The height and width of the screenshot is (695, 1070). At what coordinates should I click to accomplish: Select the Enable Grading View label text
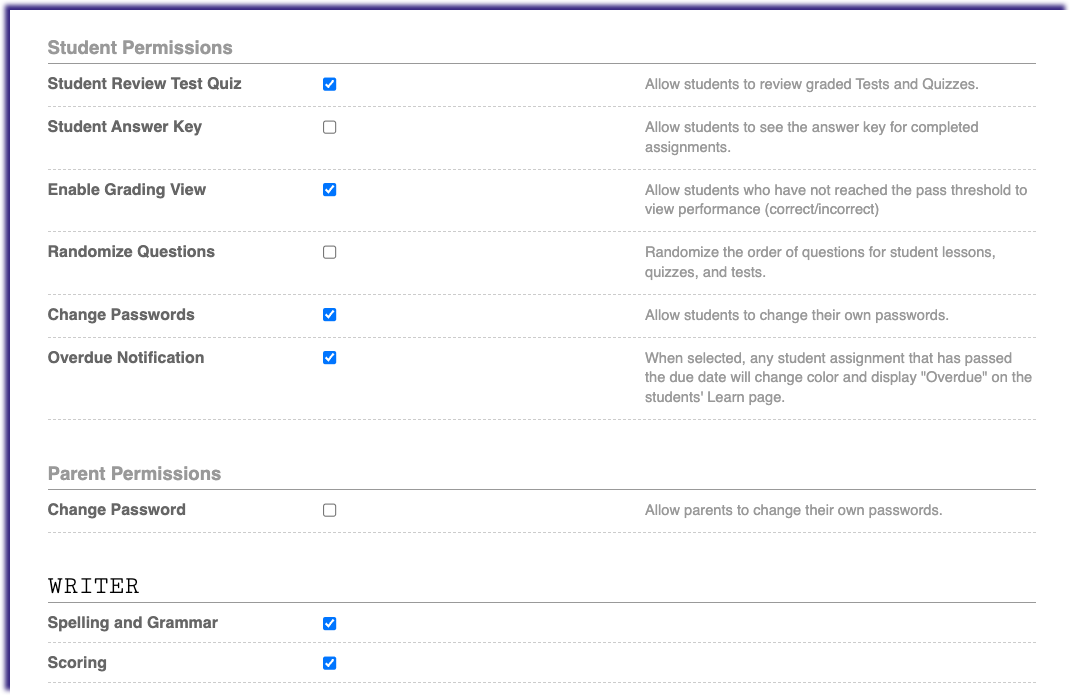126,189
